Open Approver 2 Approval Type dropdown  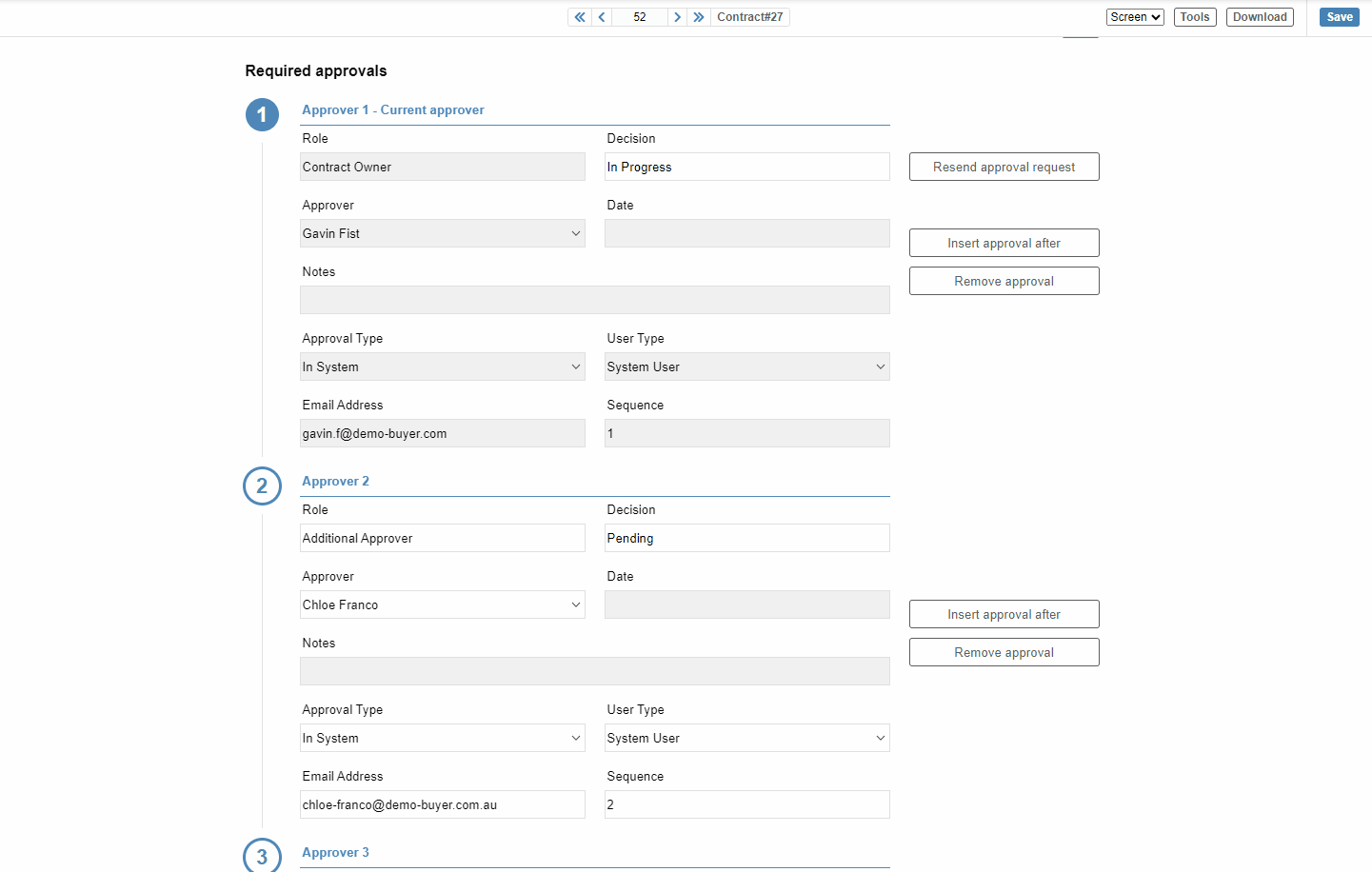coord(443,738)
